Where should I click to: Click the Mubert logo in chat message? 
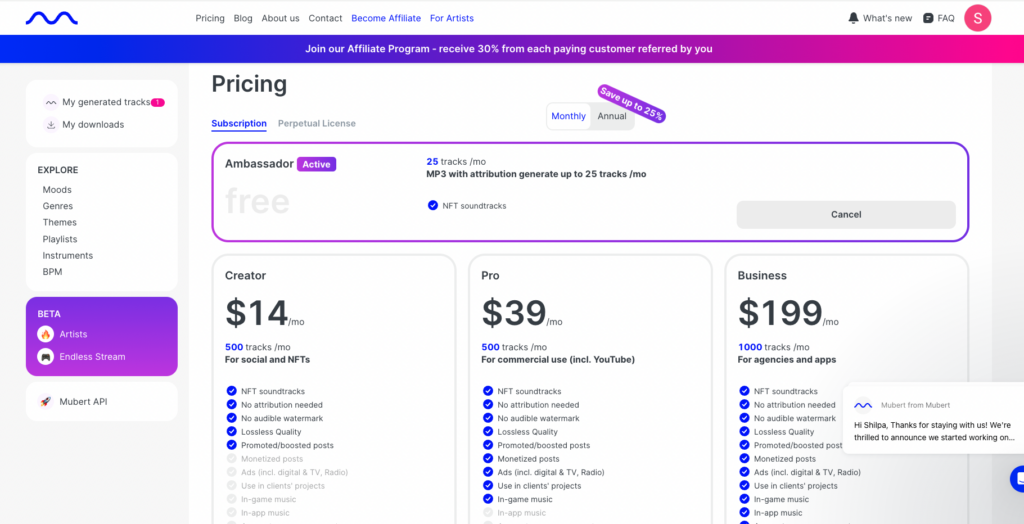coord(863,405)
